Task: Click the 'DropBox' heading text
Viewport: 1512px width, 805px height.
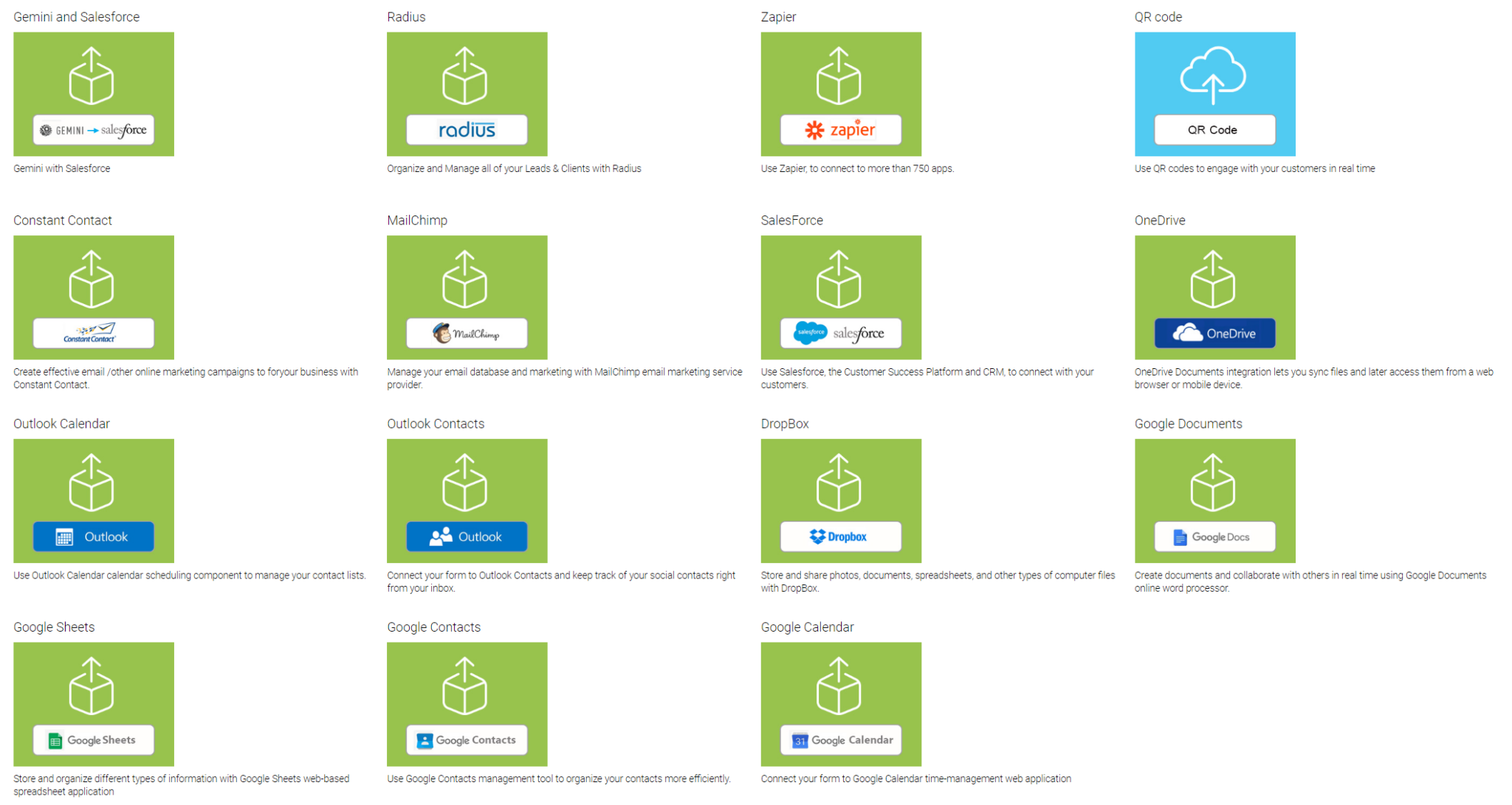Action: [x=785, y=424]
